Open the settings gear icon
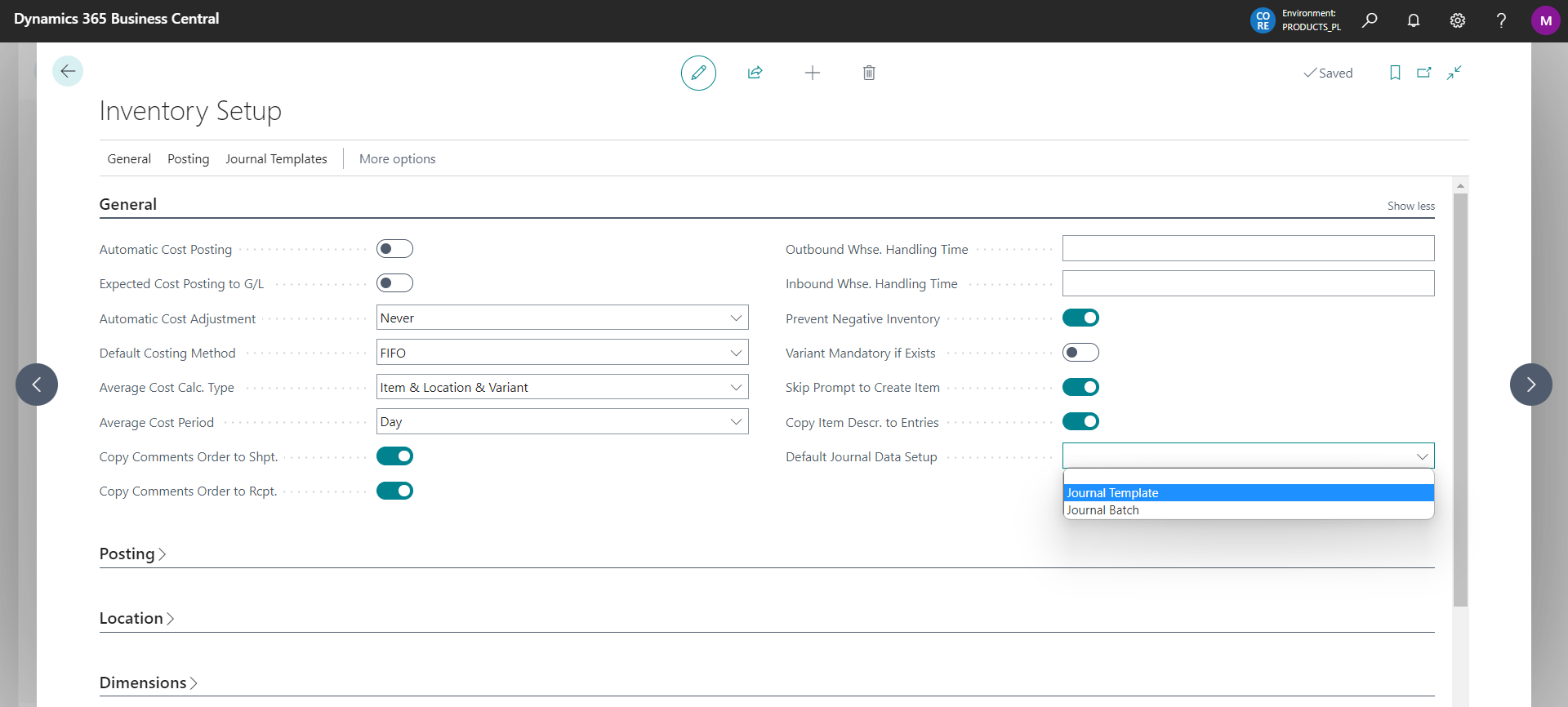 (x=1457, y=21)
